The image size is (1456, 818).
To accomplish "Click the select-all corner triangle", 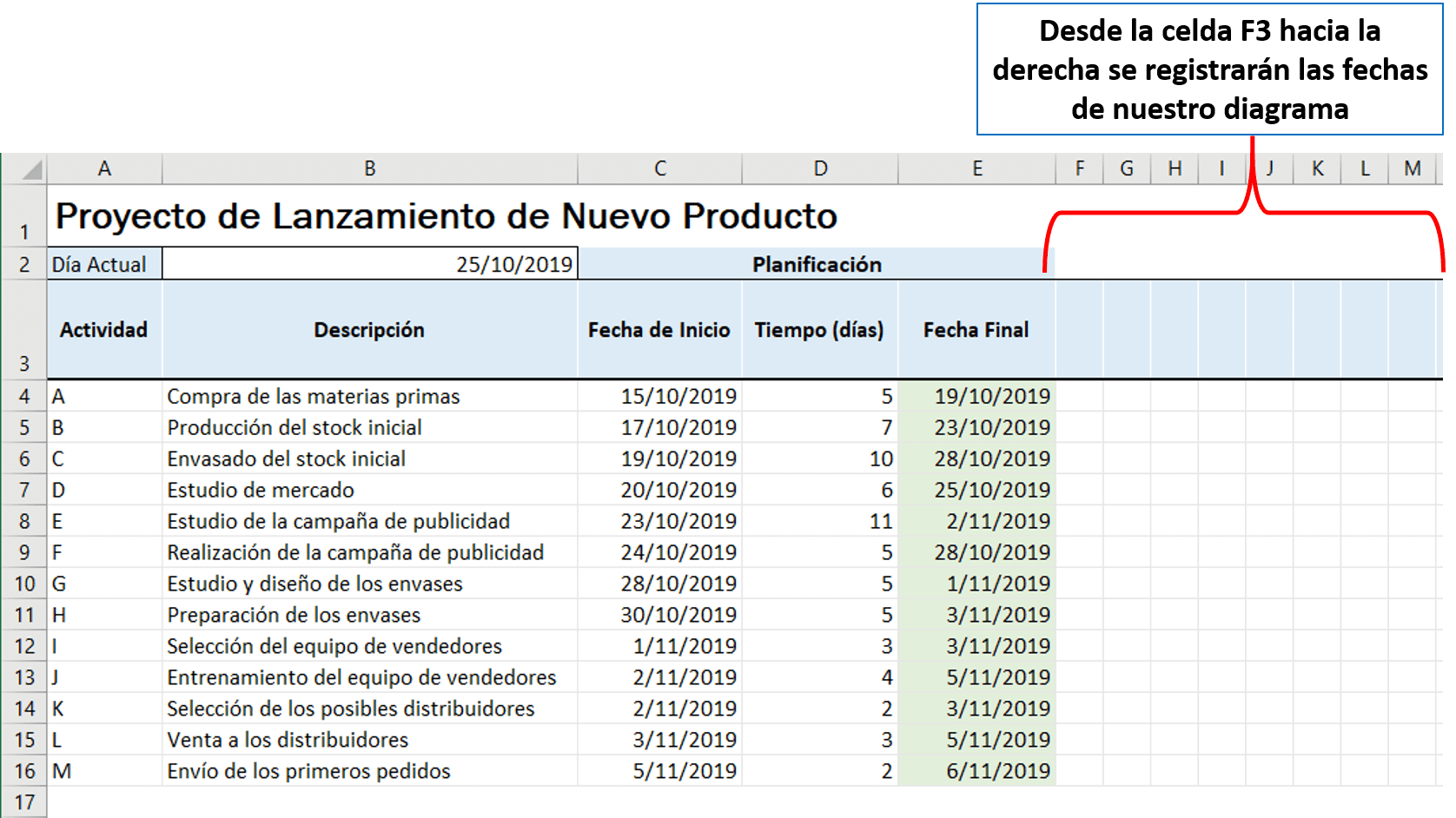I will 32,169.
